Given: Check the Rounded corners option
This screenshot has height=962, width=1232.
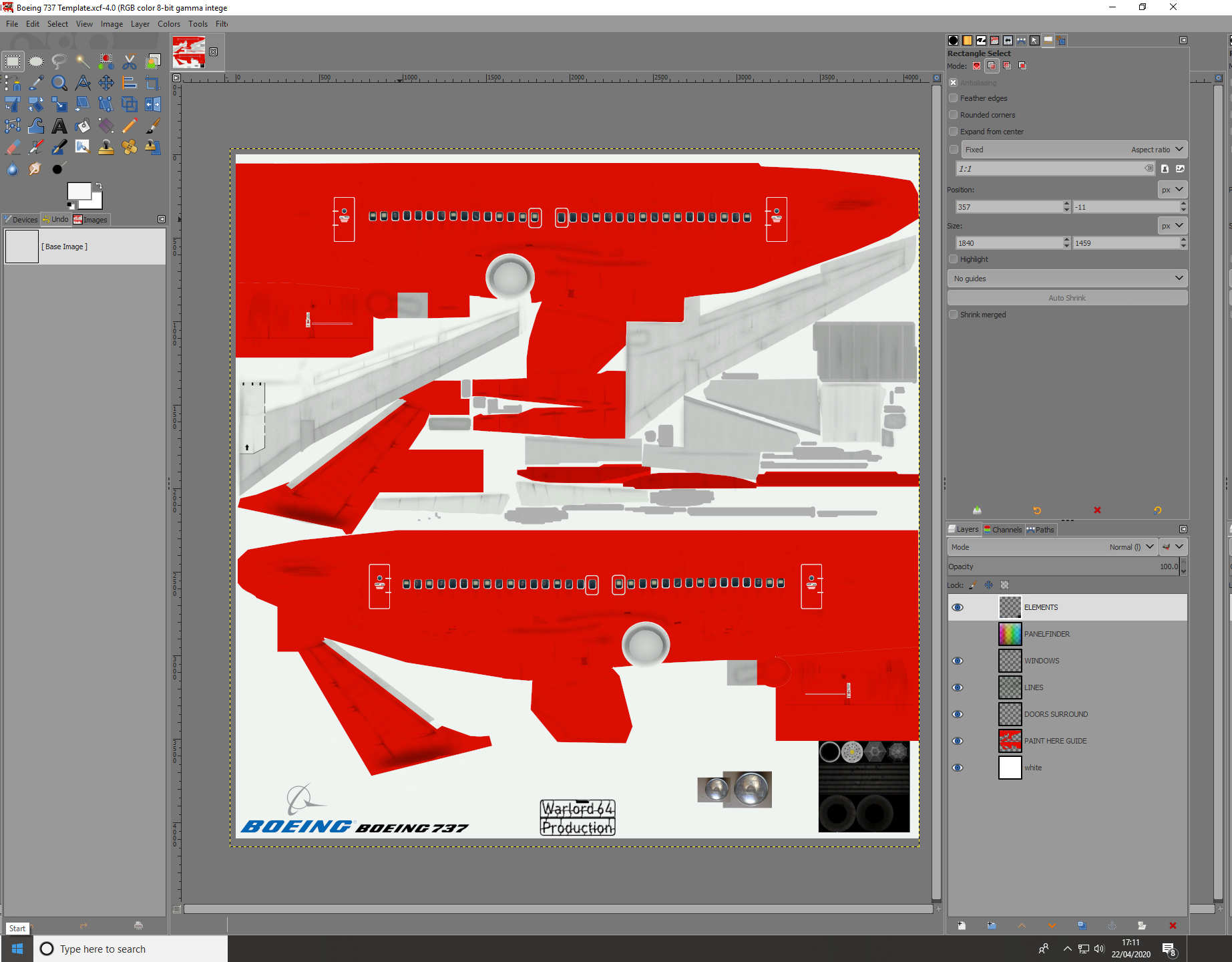Looking at the screenshot, I should click(x=954, y=114).
